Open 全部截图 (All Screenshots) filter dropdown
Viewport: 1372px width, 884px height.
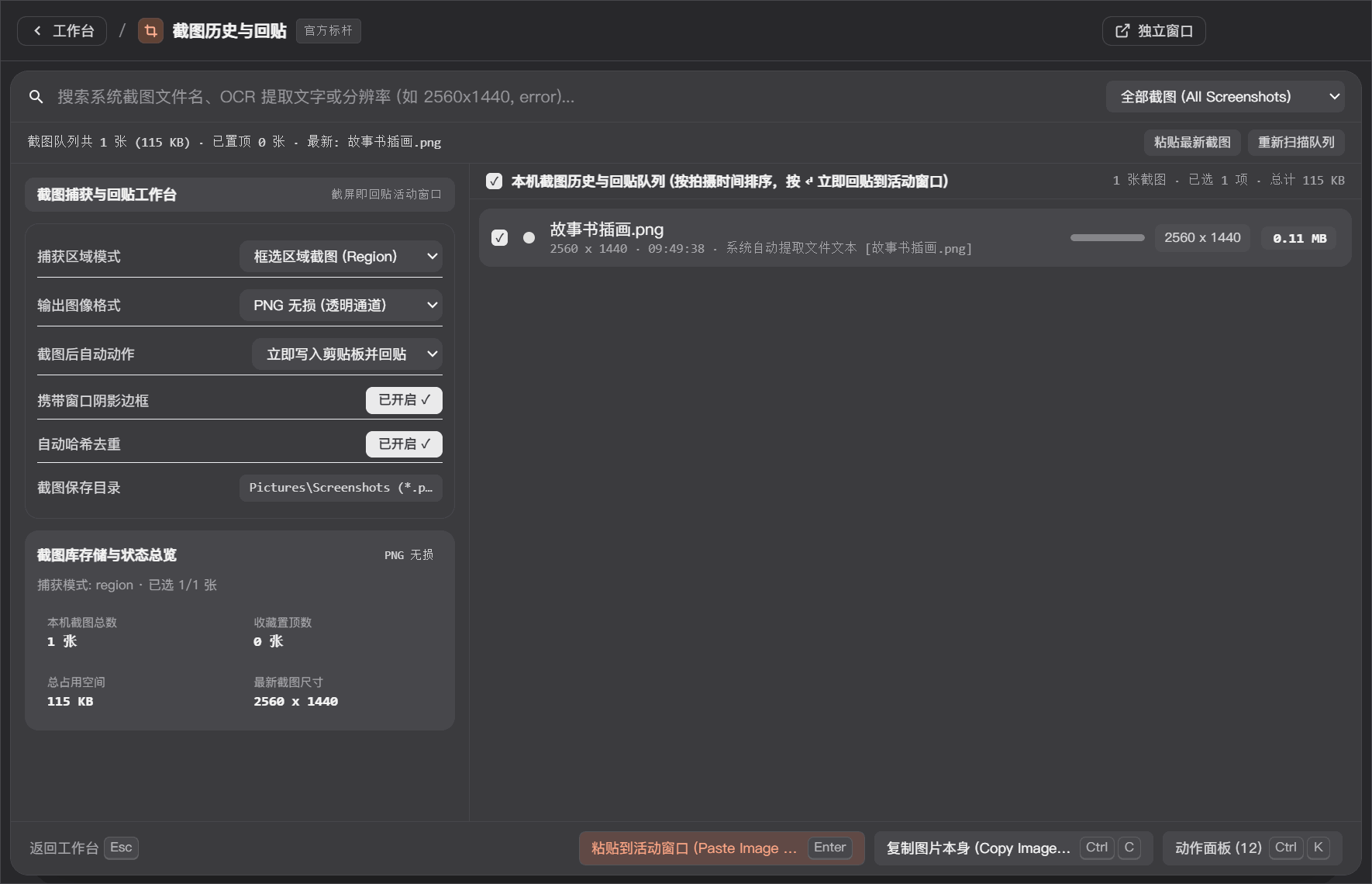click(1225, 97)
